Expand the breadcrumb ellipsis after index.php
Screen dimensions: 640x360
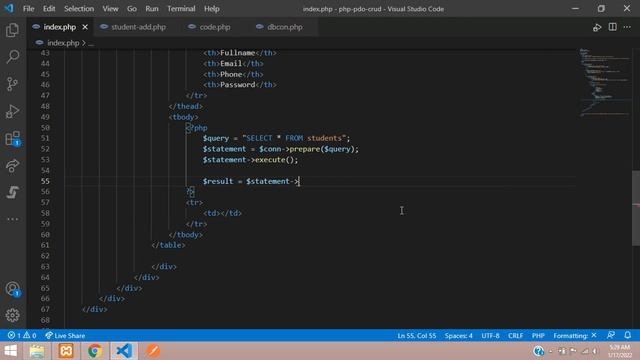click(91, 43)
